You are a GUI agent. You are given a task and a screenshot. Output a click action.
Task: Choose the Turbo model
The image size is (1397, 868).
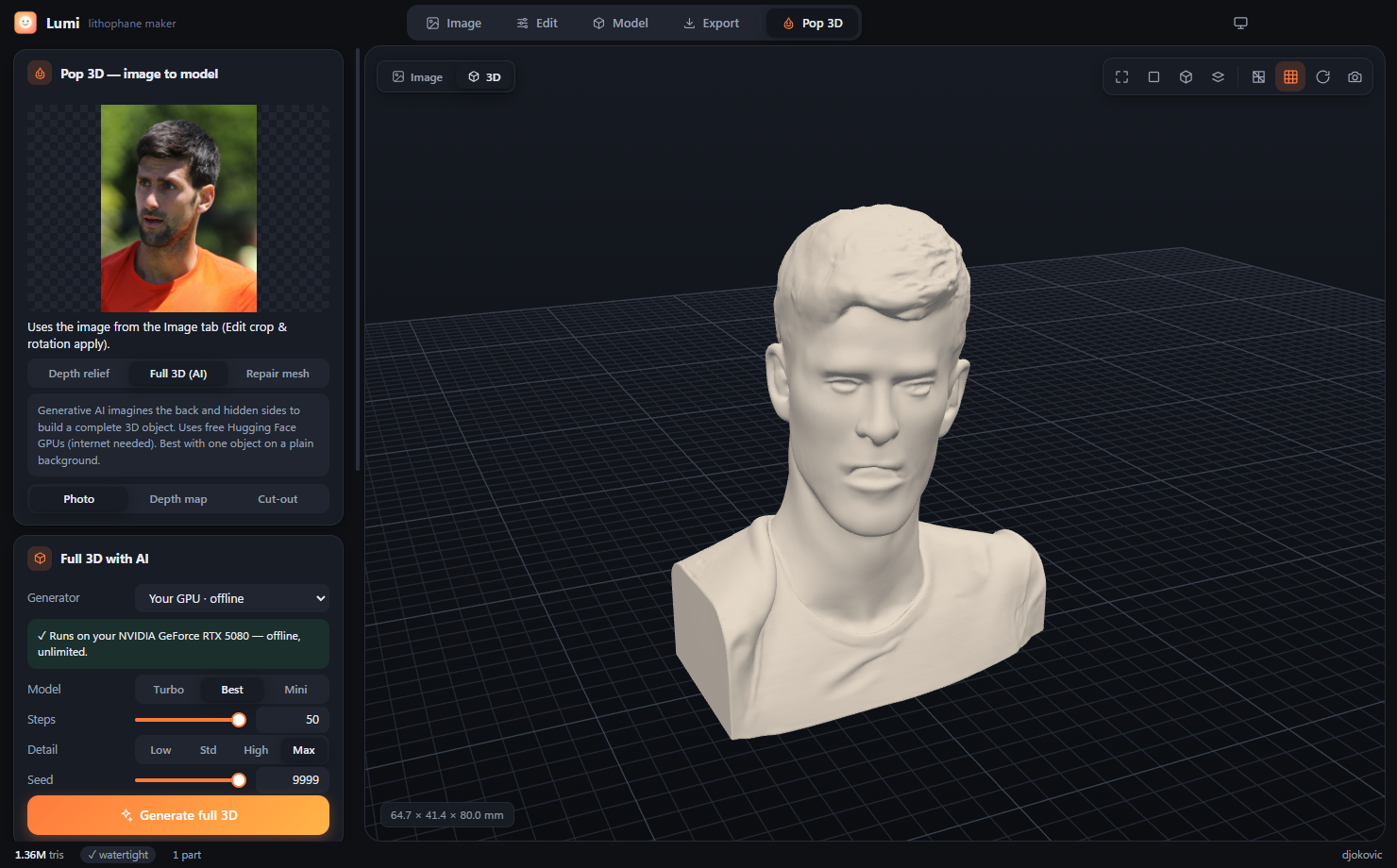pos(169,690)
